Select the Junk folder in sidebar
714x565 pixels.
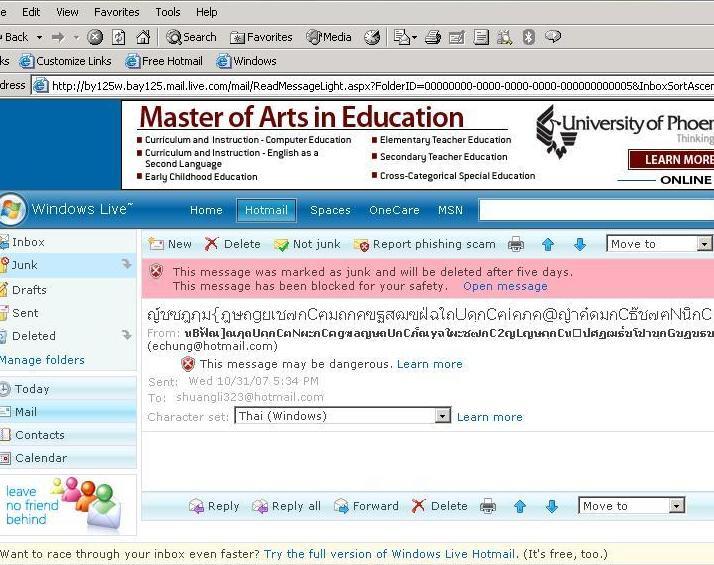pos(25,265)
